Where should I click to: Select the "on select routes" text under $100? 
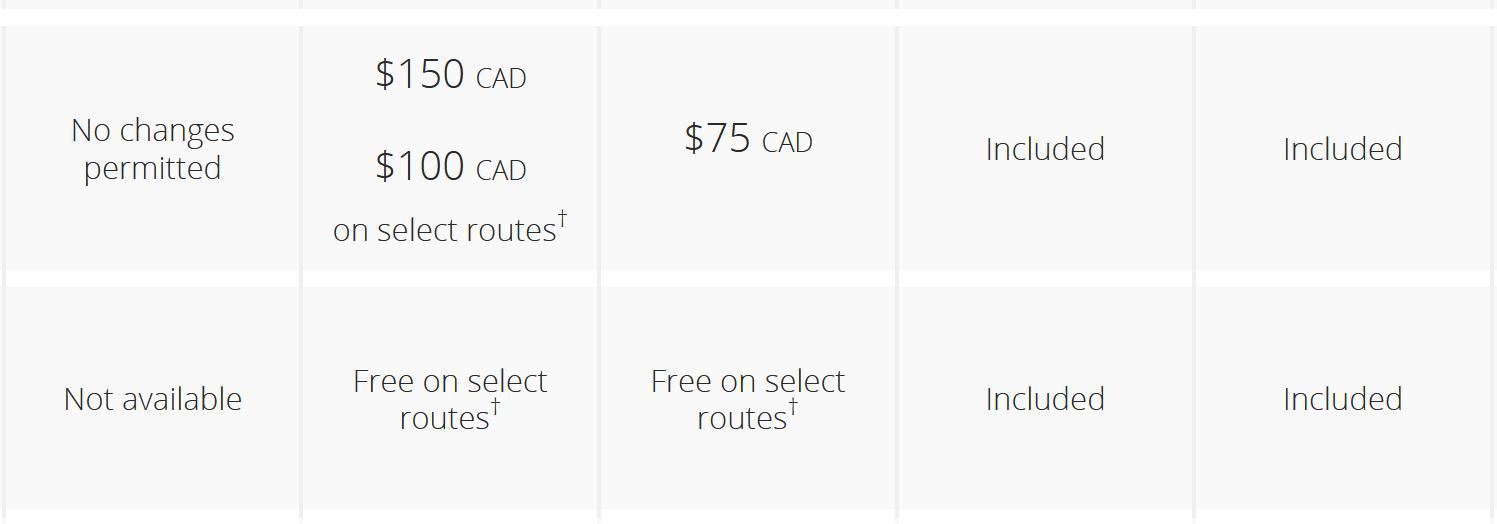pyautogui.click(x=444, y=231)
